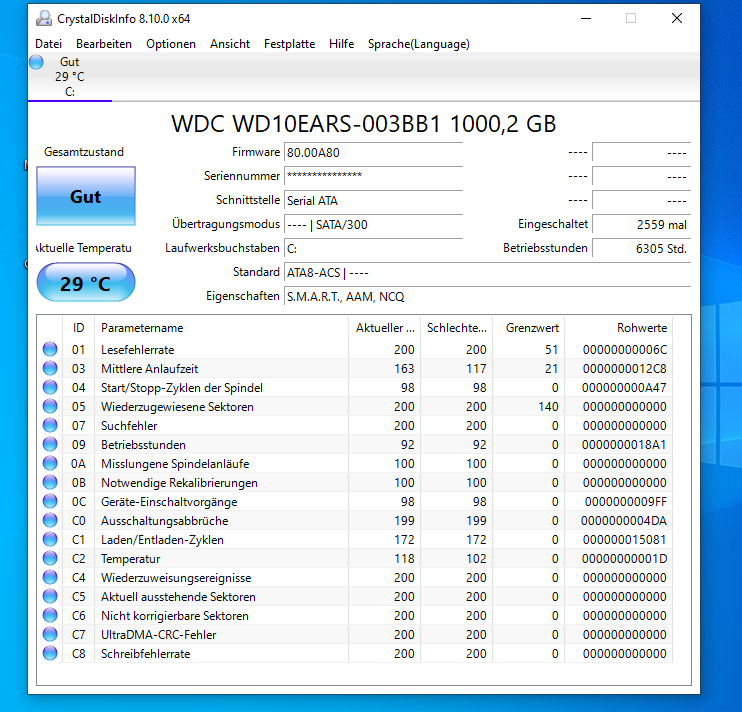
Task: Click Grenzwert value 140 in Wiederzugewiesene row
Action: (x=548, y=407)
